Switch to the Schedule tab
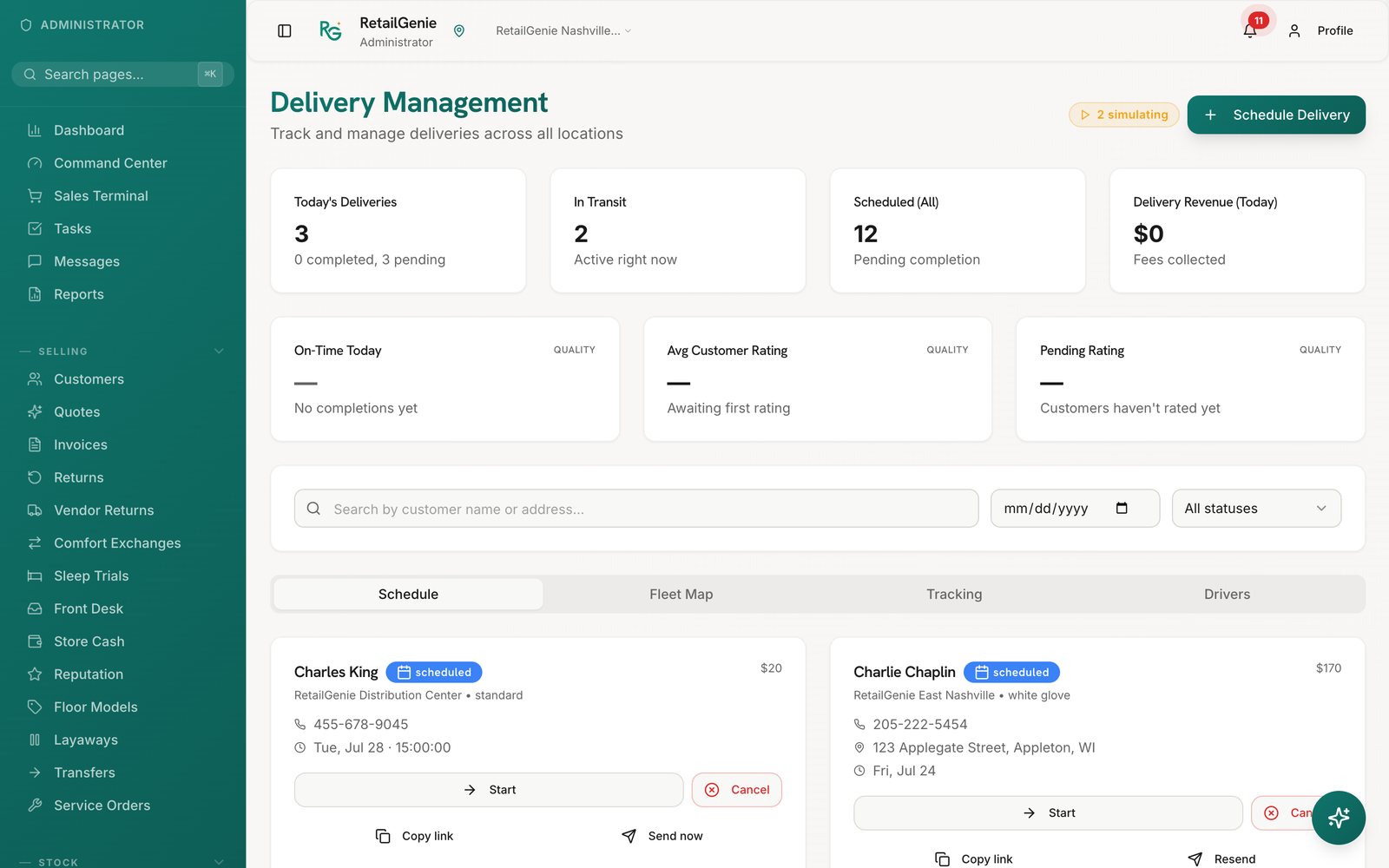 [408, 595]
